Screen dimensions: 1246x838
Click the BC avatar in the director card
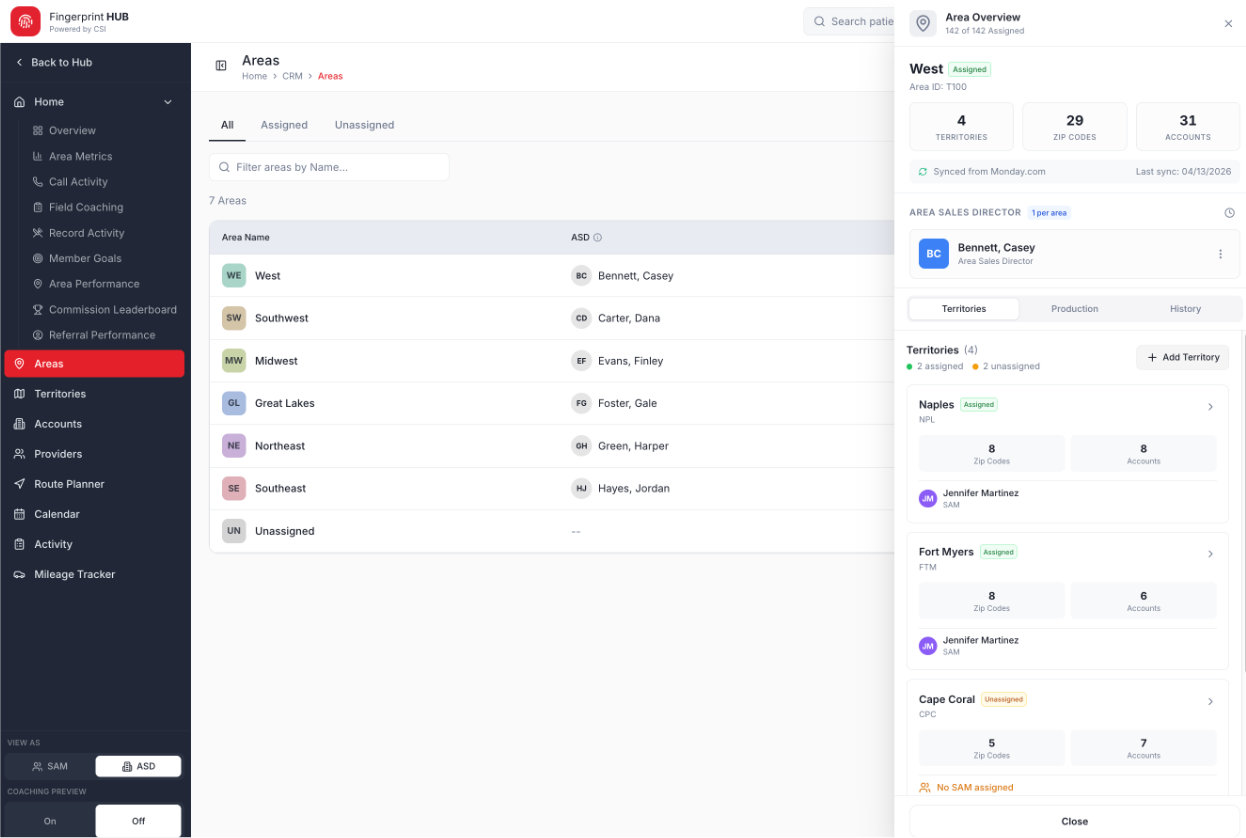tap(934, 254)
